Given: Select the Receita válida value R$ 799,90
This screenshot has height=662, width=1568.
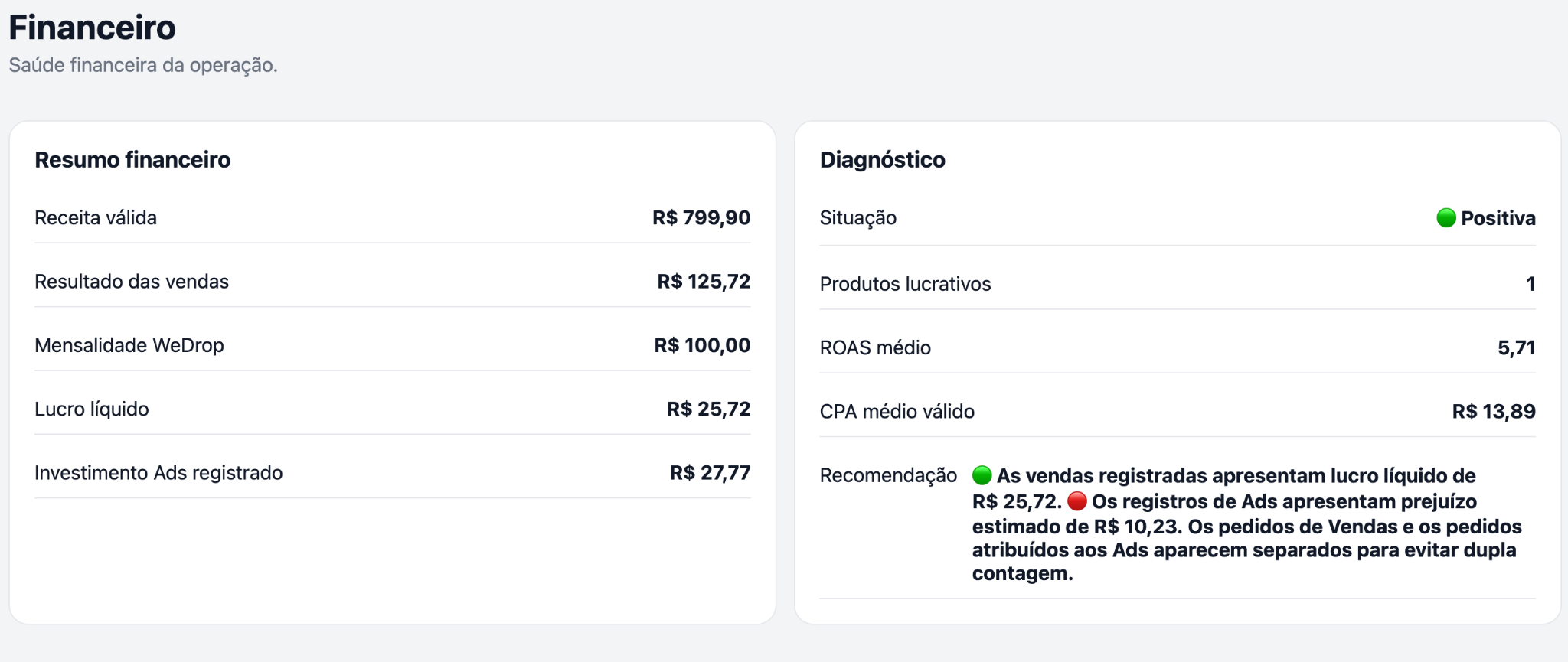Looking at the screenshot, I should click(701, 217).
